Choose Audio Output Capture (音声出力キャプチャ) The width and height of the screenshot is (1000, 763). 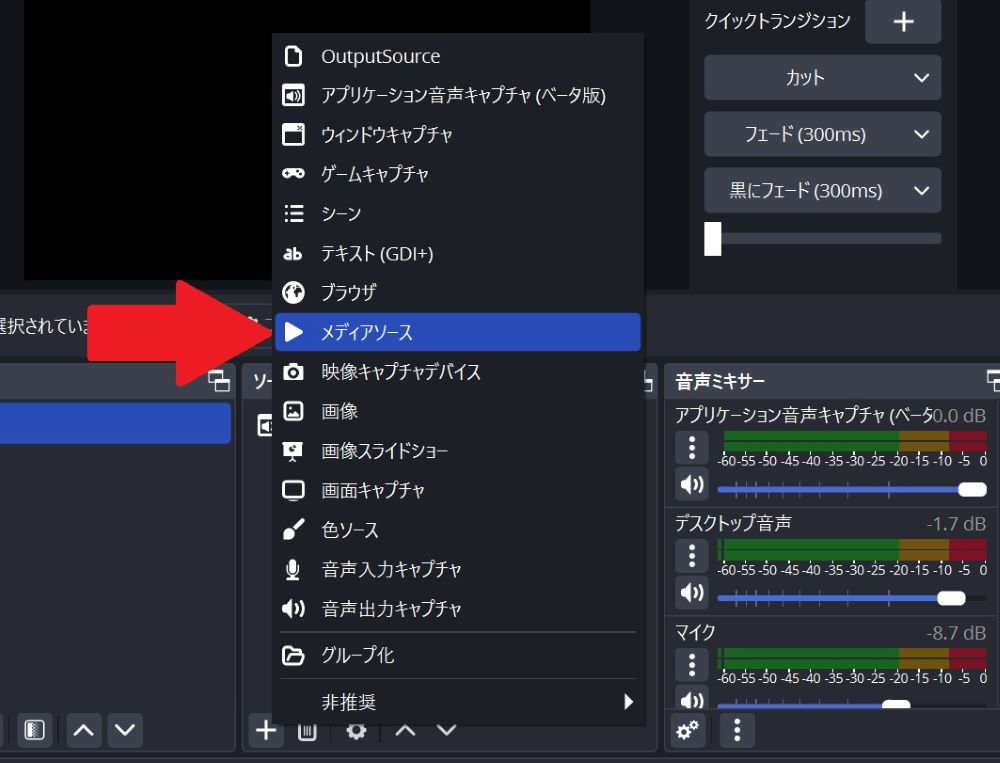coord(457,609)
